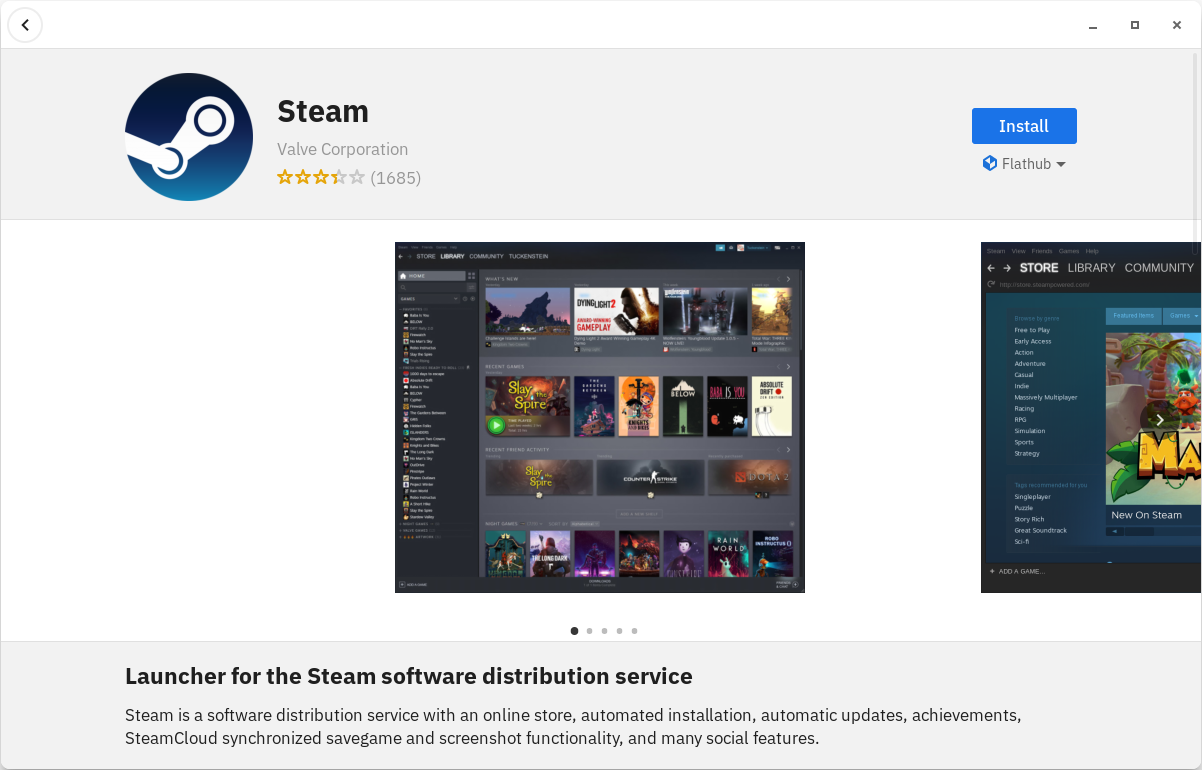Click the carousel next arrow
Screen dimensions: 1202x770
click(x=1160, y=420)
